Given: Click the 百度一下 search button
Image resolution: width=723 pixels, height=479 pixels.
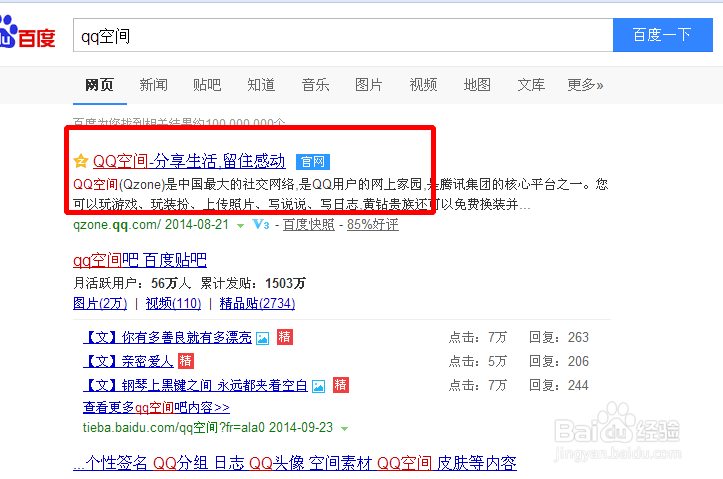Looking at the screenshot, I should pos(663,35).
